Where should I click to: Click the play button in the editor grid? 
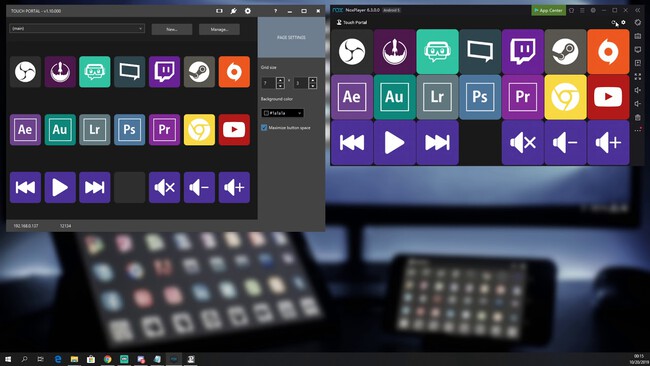click(x=60, y=187)
